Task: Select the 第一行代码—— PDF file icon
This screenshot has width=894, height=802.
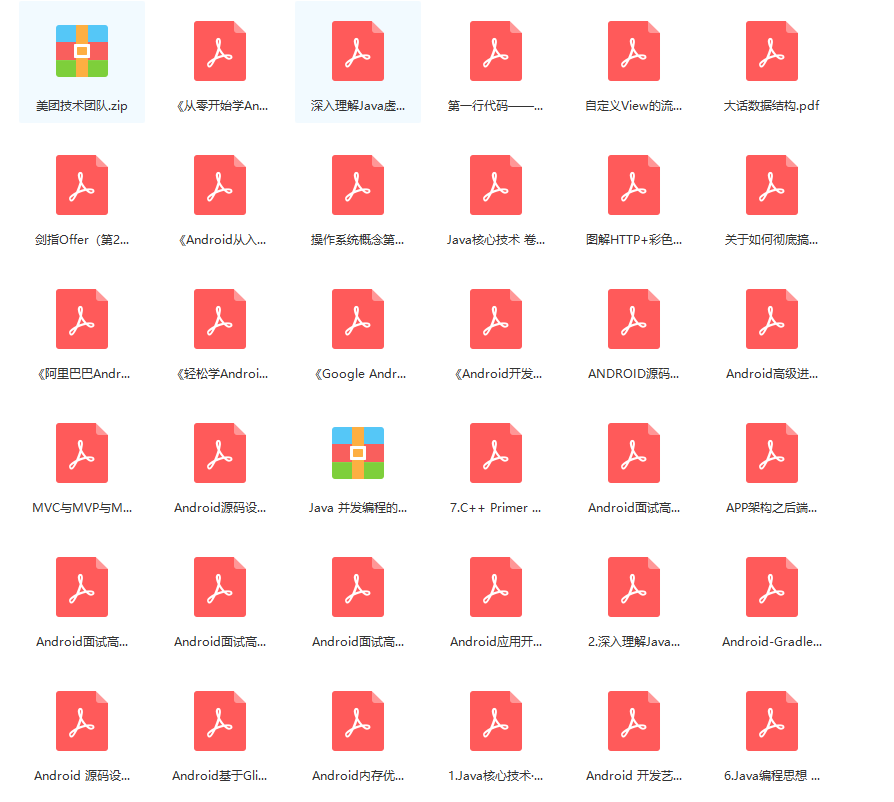Action: [495, 51]
